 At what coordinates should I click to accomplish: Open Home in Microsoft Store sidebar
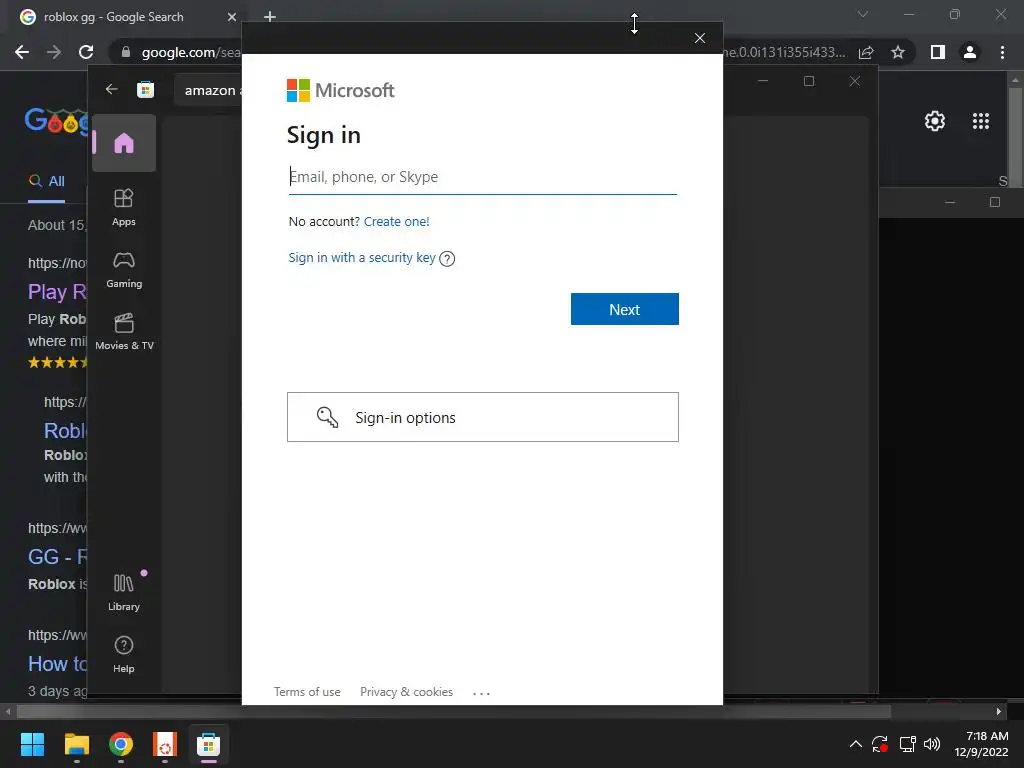[123, 143]
